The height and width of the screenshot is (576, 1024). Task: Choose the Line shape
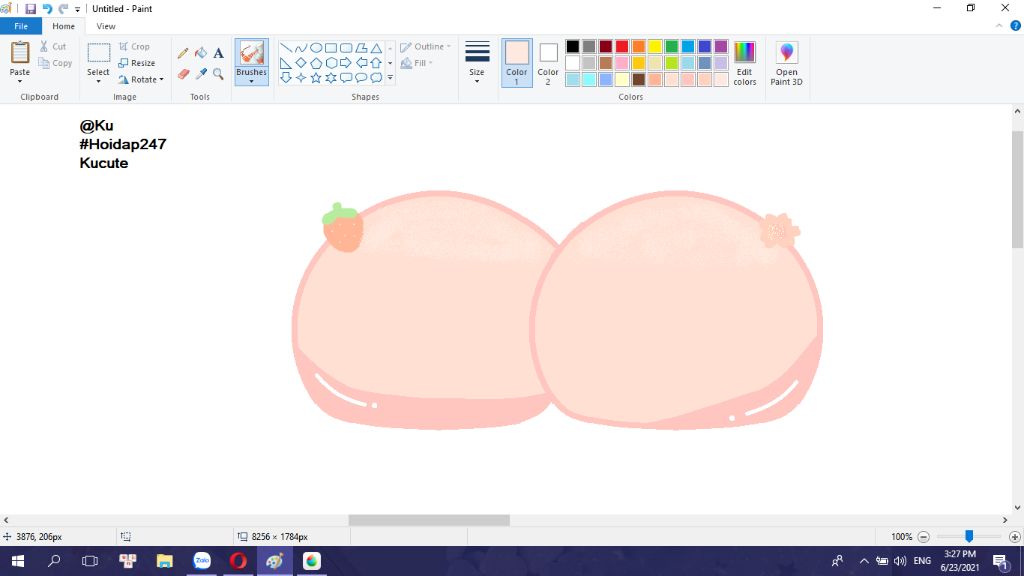point(285,48)
